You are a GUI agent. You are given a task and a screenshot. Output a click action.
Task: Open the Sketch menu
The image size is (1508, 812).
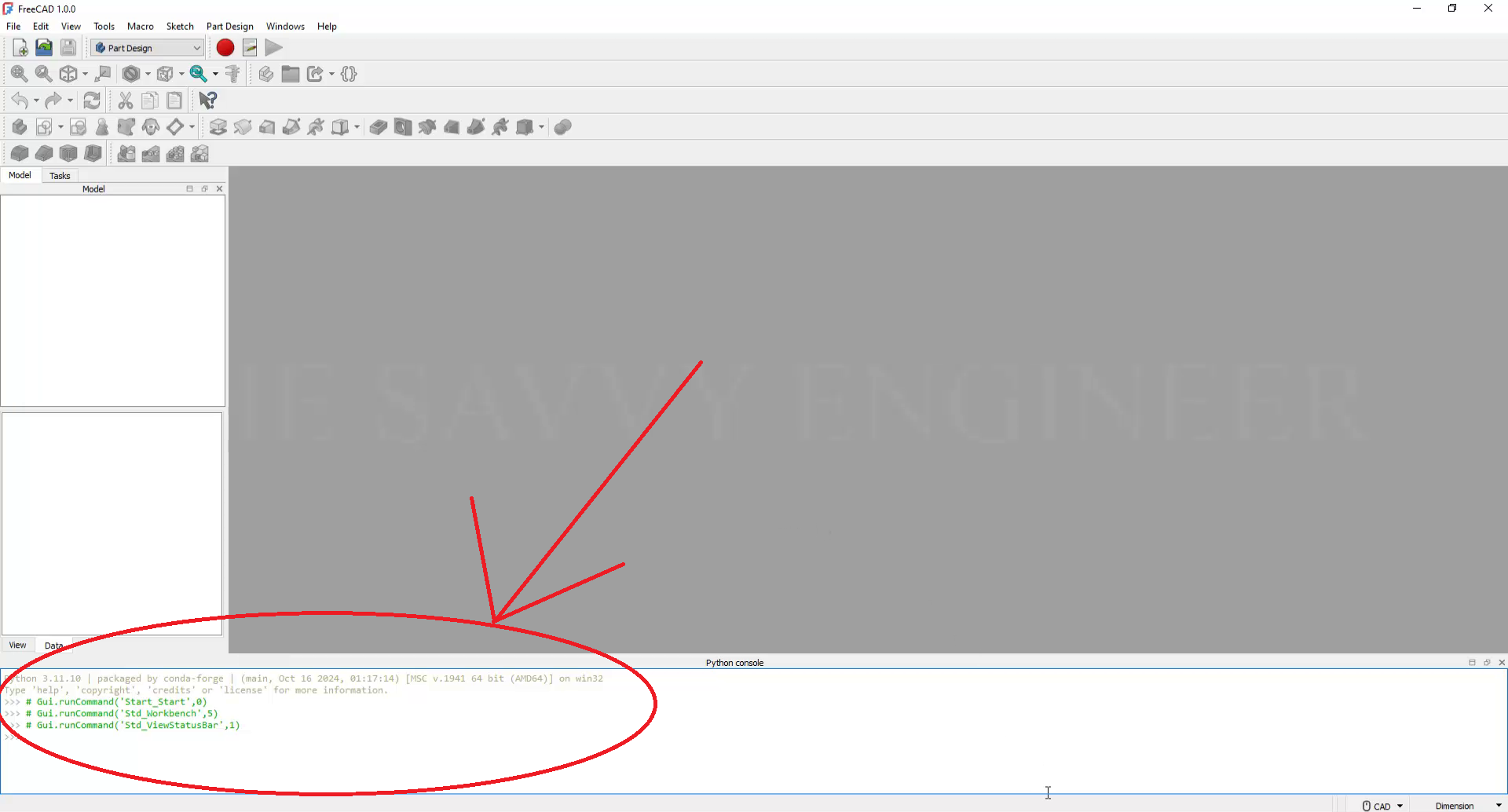click(179, 26)
